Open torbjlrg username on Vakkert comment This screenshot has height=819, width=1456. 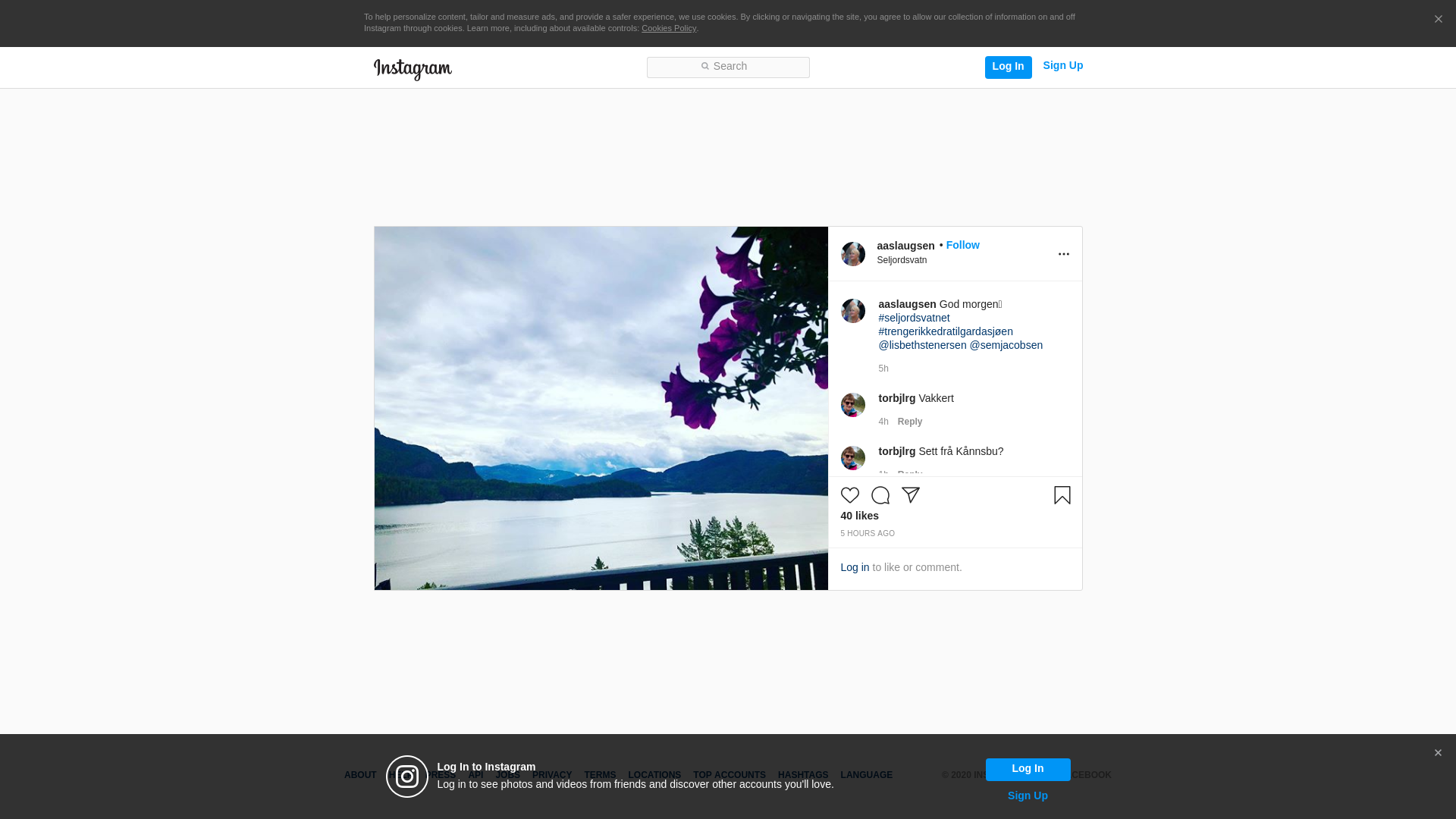point(897,398)
